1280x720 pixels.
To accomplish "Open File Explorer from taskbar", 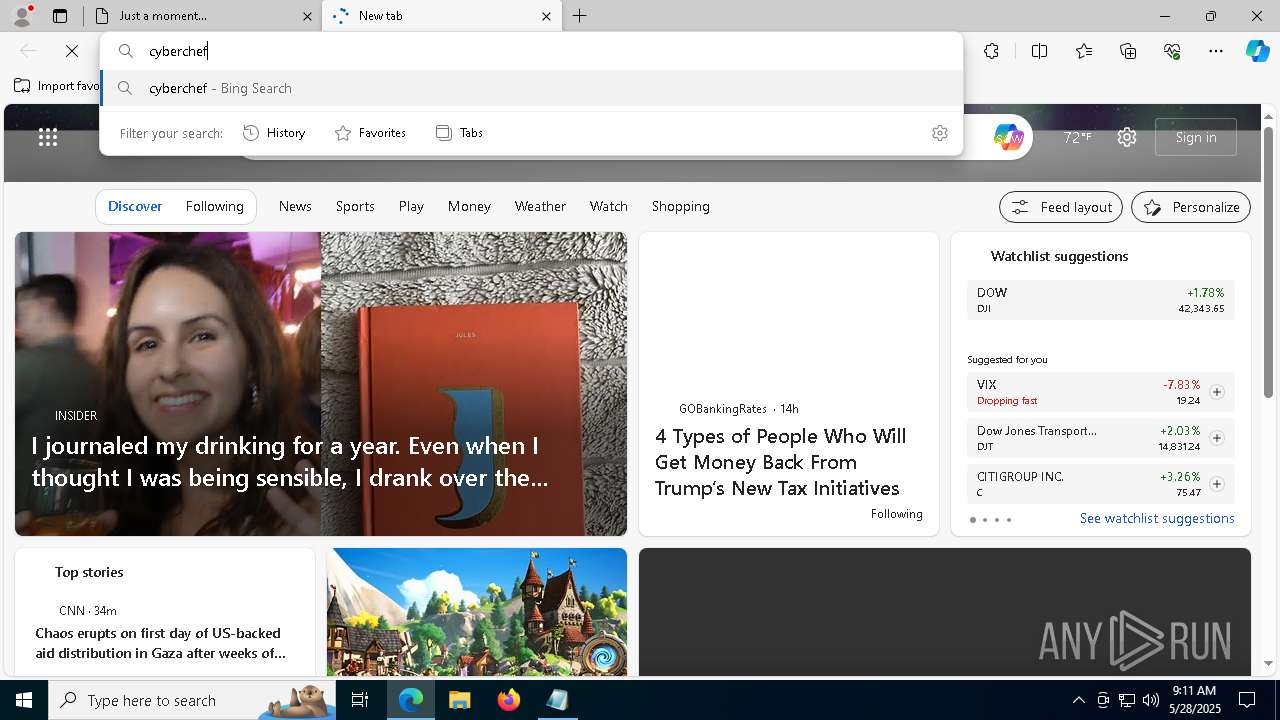I will pos(459,700).
